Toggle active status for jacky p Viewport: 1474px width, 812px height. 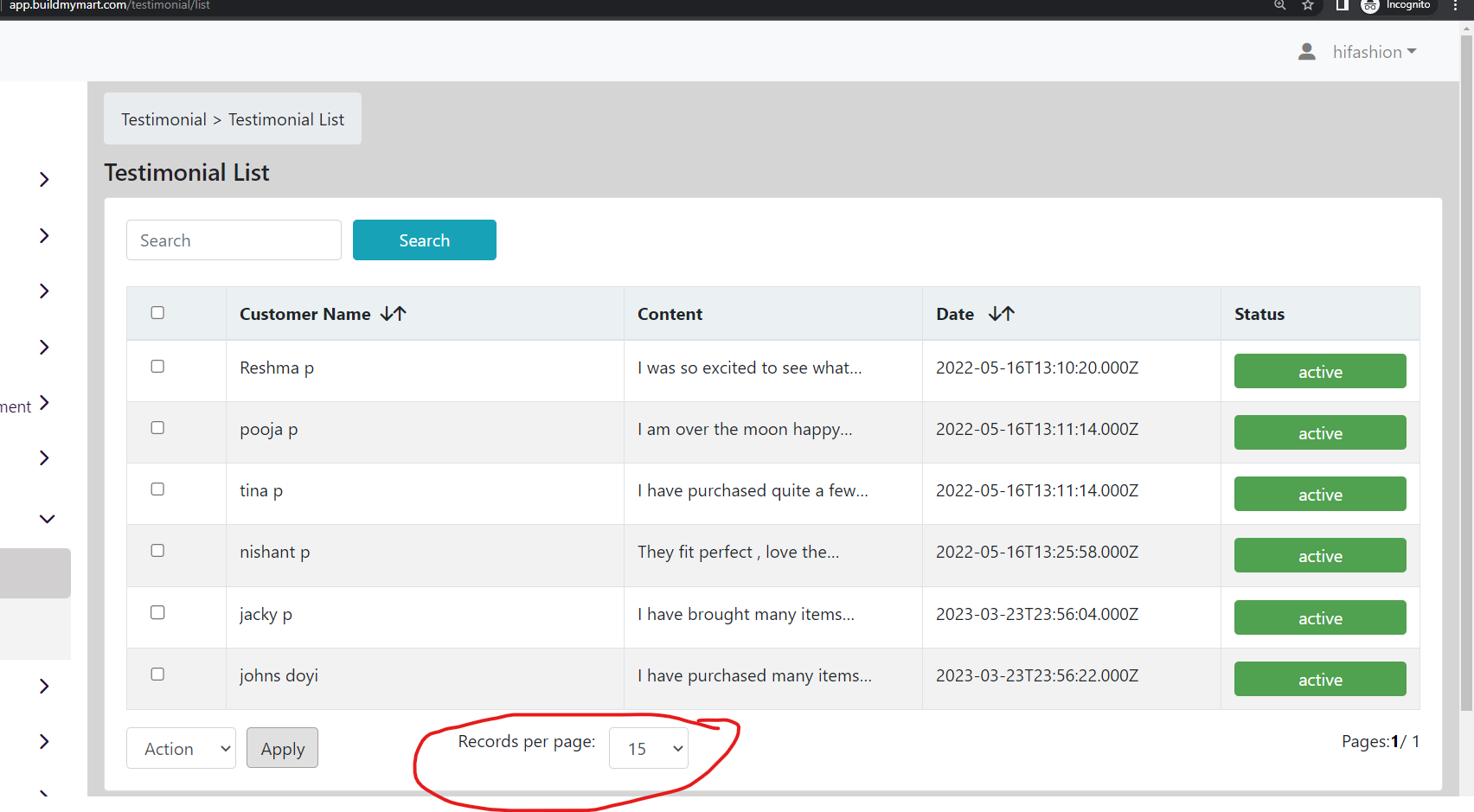pos(1320,617)
